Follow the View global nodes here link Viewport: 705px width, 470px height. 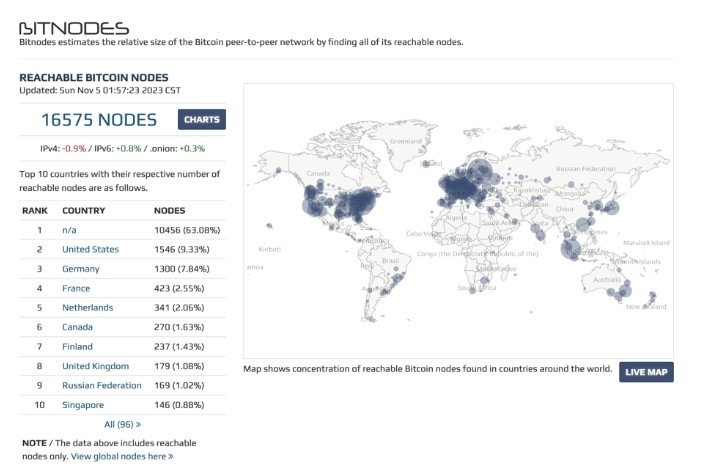[x=122, y=456]
